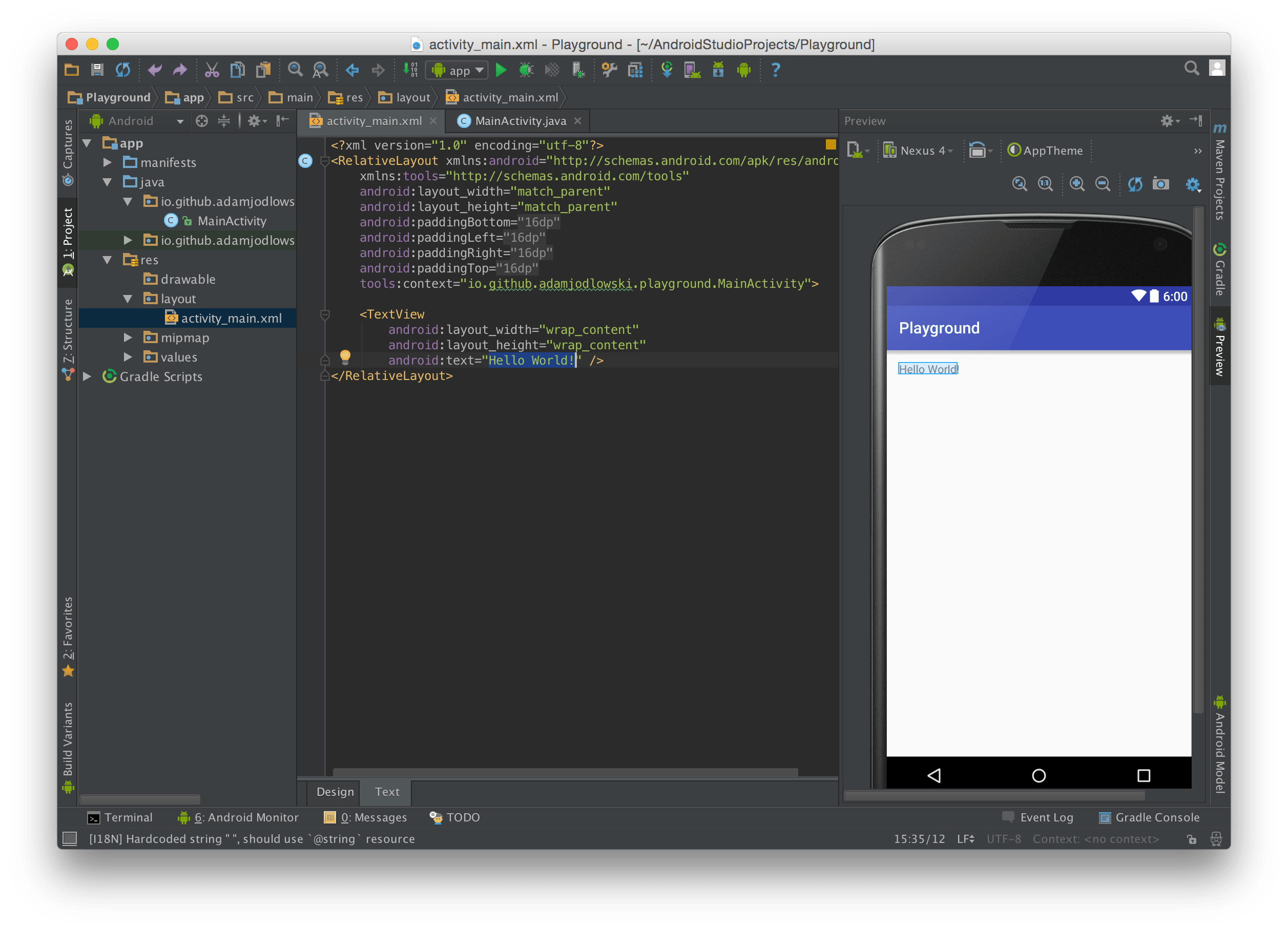Click the green Run app button

[501, 70]
